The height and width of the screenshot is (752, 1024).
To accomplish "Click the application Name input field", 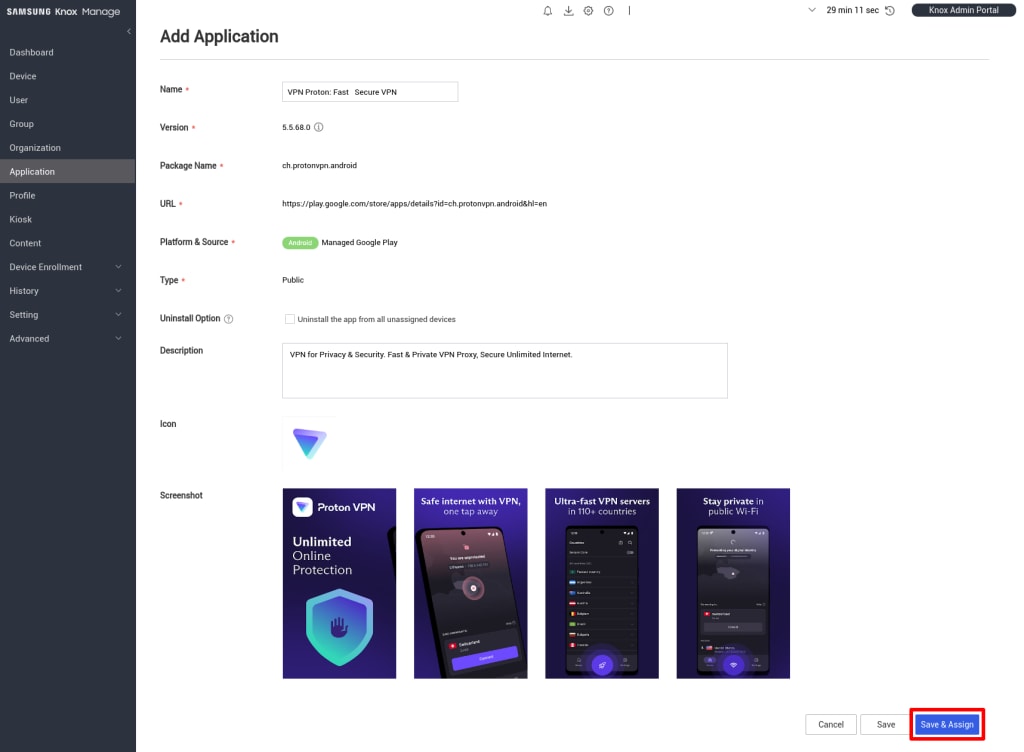I will click(x=370, y=92).
